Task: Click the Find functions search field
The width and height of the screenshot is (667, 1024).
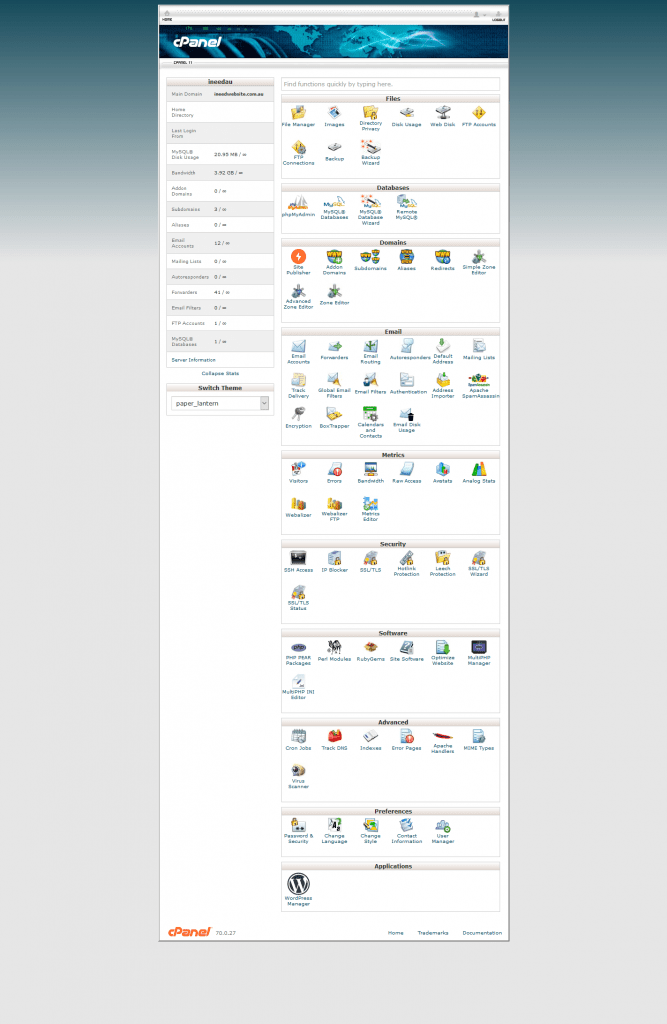Action: [x=390, y=84]
